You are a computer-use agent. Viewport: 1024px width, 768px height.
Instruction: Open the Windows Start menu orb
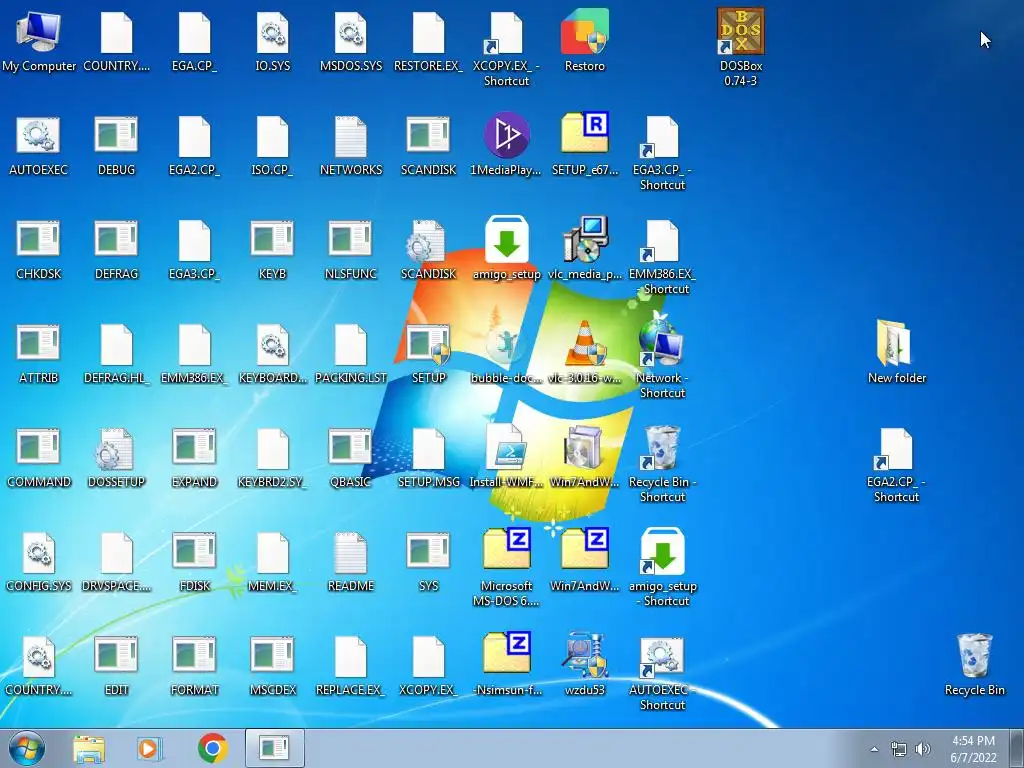click(26, 748)
